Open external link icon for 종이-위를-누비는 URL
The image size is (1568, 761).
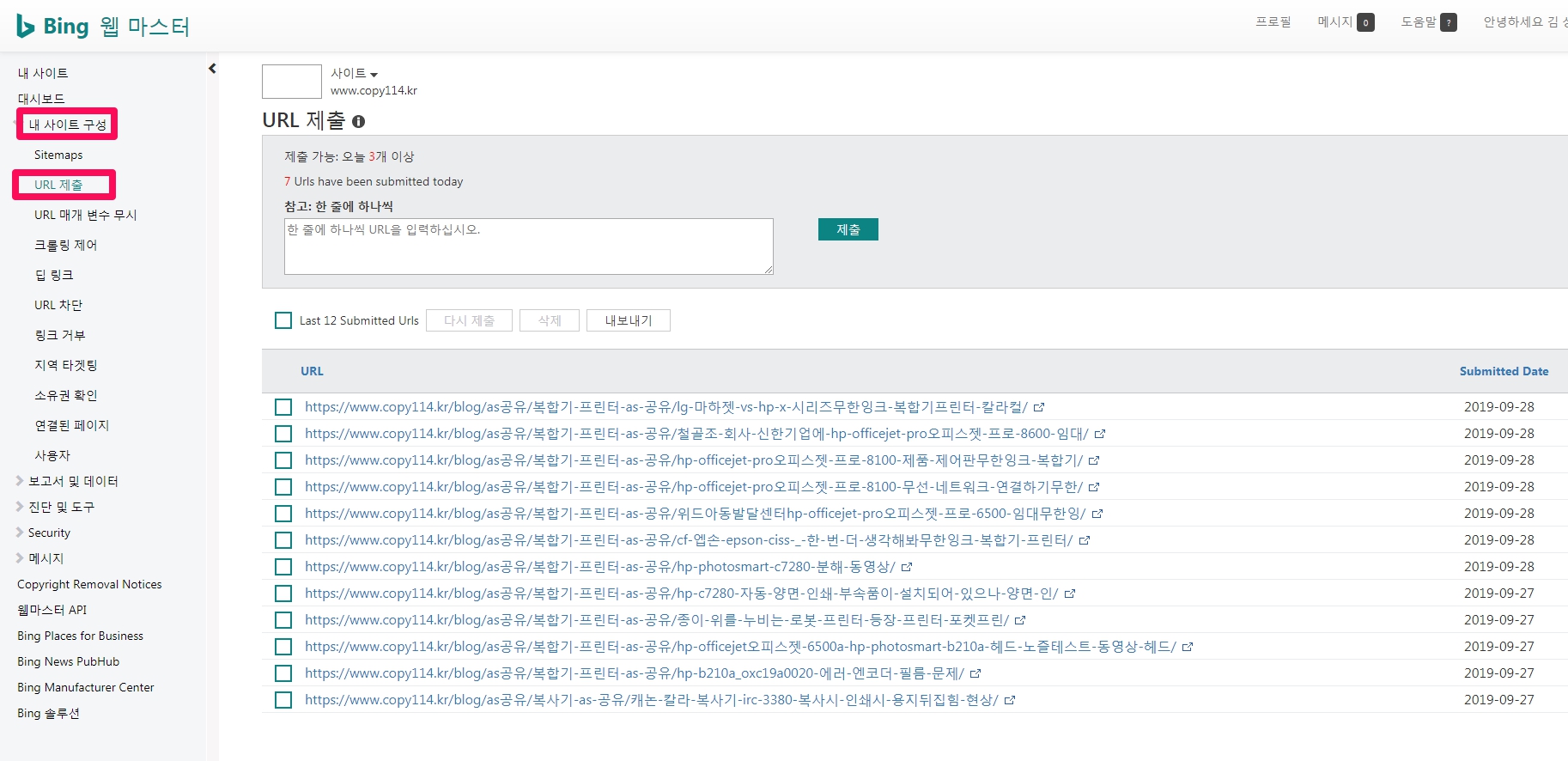(x=1020, y=620)
